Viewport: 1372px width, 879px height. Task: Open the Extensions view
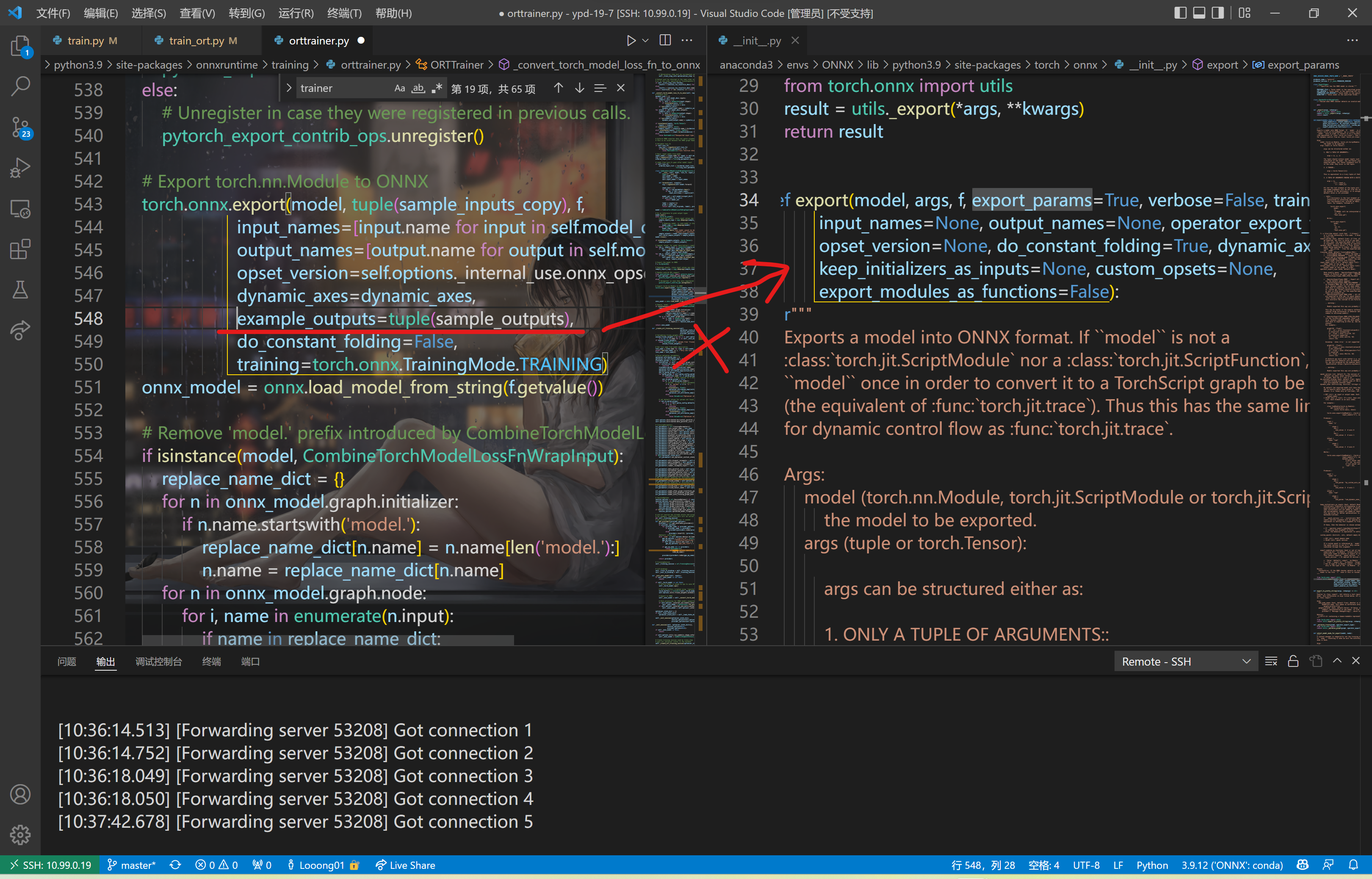20,249
